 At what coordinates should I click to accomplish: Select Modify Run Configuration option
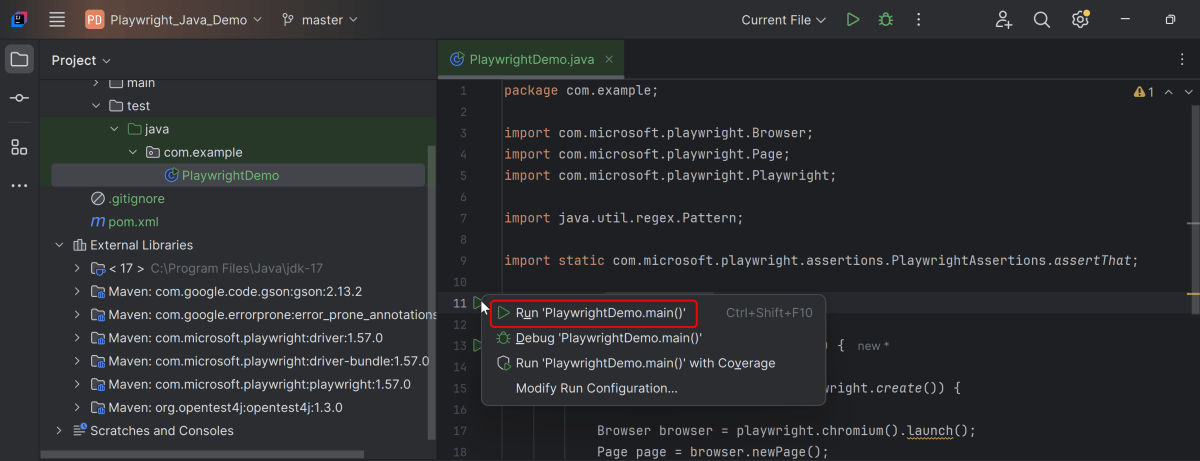pos(596,388)
